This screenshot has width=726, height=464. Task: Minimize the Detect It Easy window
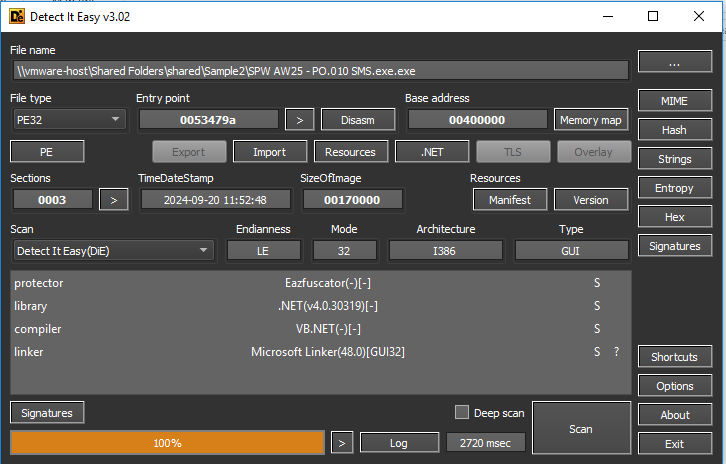click(608, 16)
